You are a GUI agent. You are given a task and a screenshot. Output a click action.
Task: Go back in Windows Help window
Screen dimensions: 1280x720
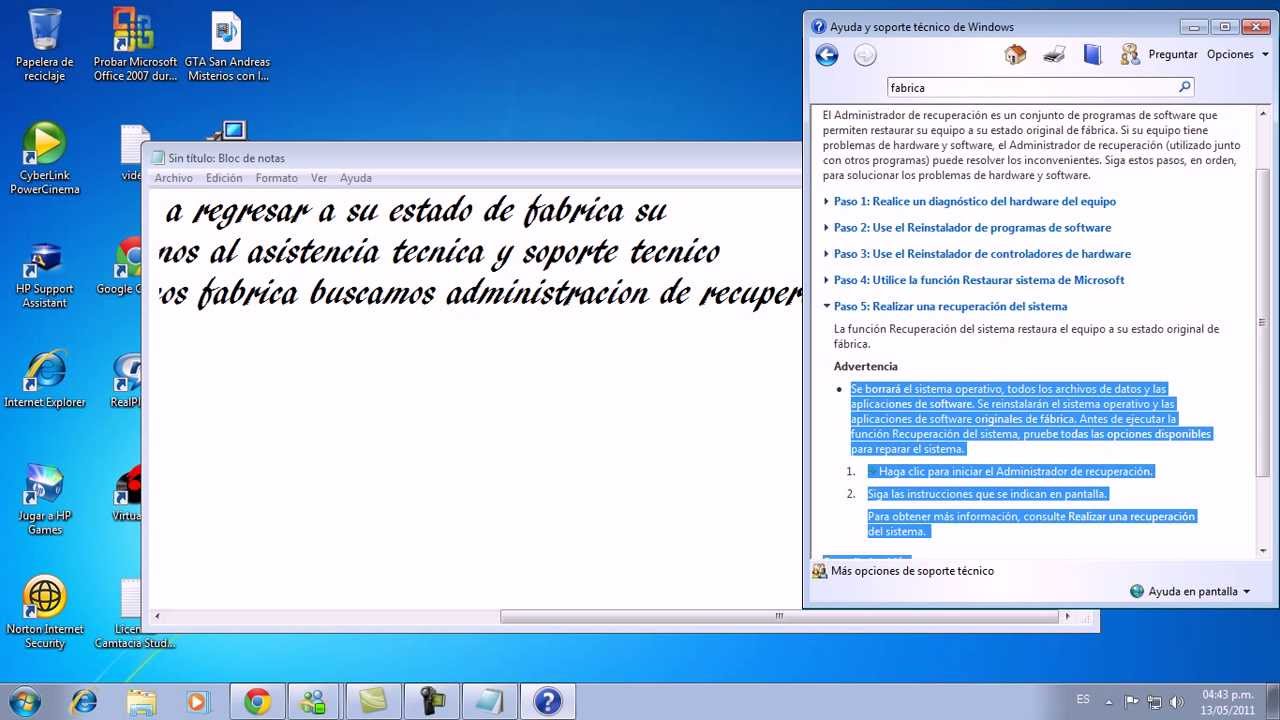(827, 55)
